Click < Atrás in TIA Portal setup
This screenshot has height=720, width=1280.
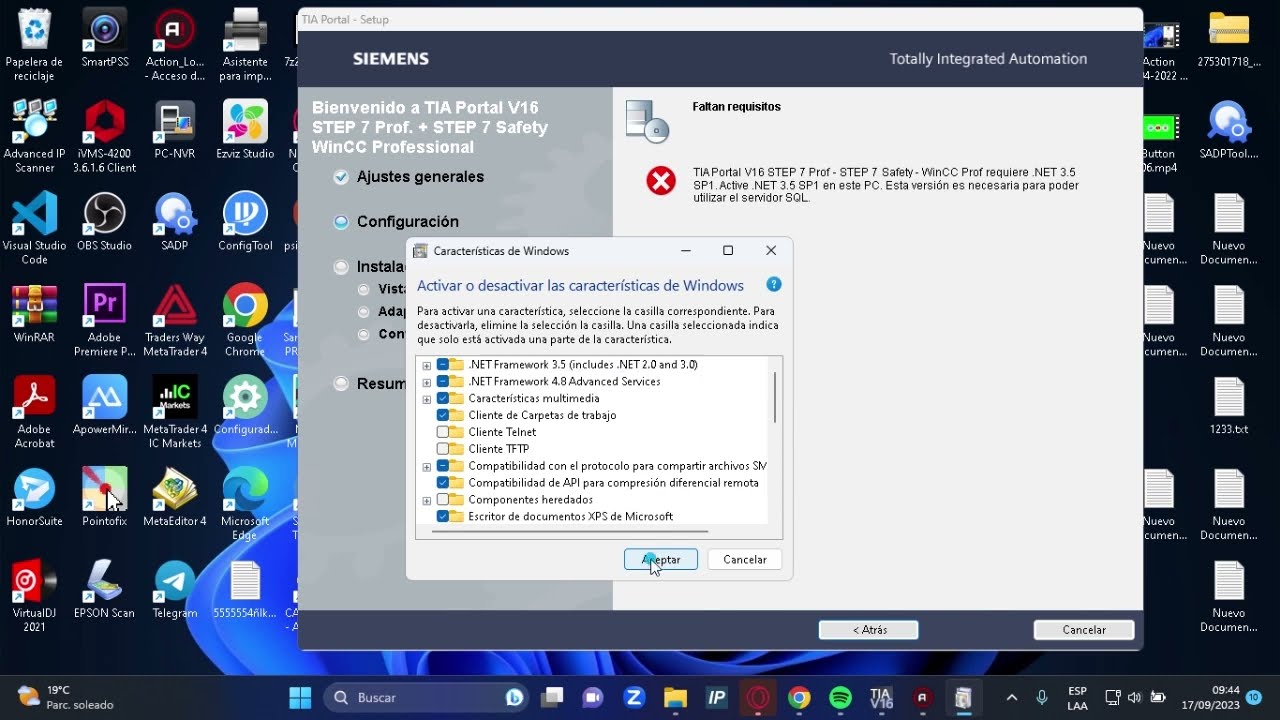869,630
